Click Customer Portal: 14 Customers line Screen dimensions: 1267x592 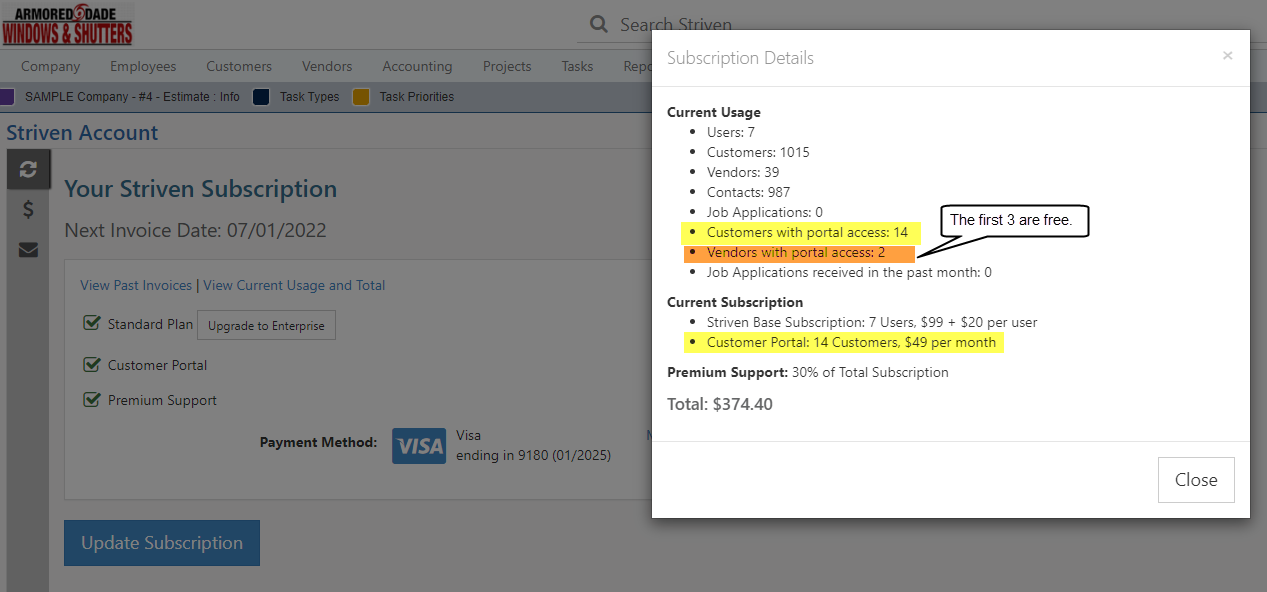(851, 342)
